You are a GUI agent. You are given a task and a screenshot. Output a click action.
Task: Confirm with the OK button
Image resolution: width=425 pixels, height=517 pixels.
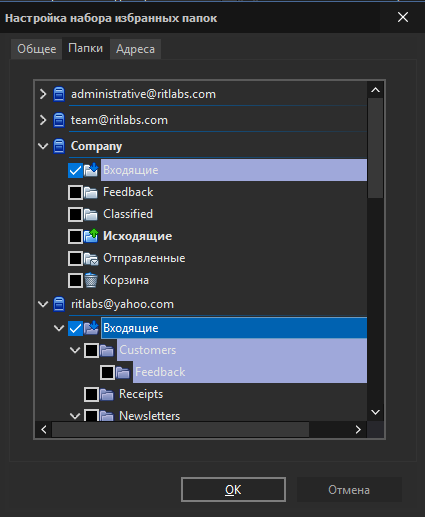[233, 490]
